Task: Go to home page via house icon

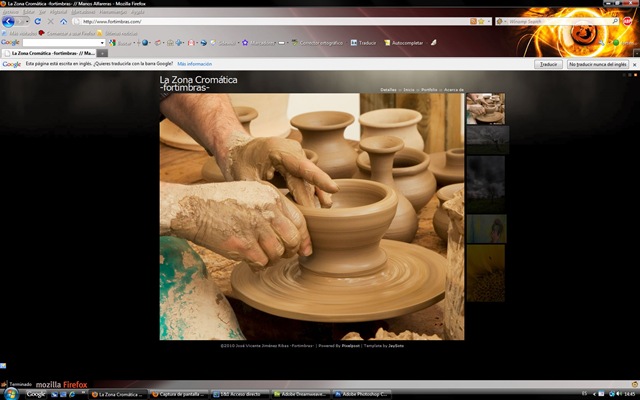Action: tap(64, 21)
